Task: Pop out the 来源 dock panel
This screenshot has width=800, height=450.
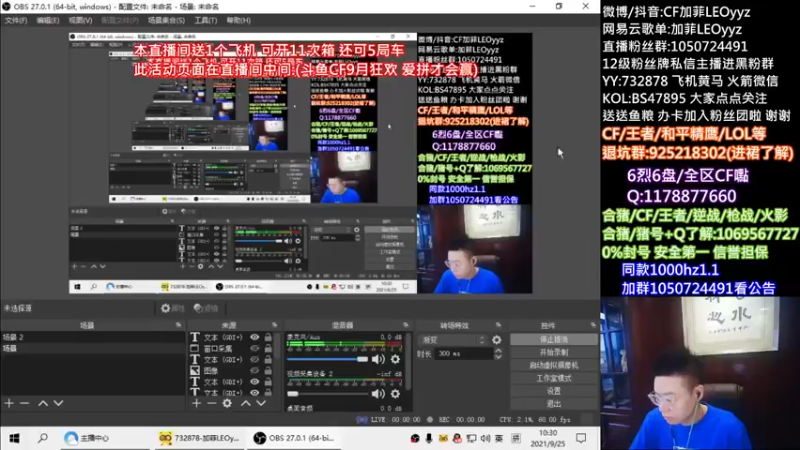Action: (274, 325)
